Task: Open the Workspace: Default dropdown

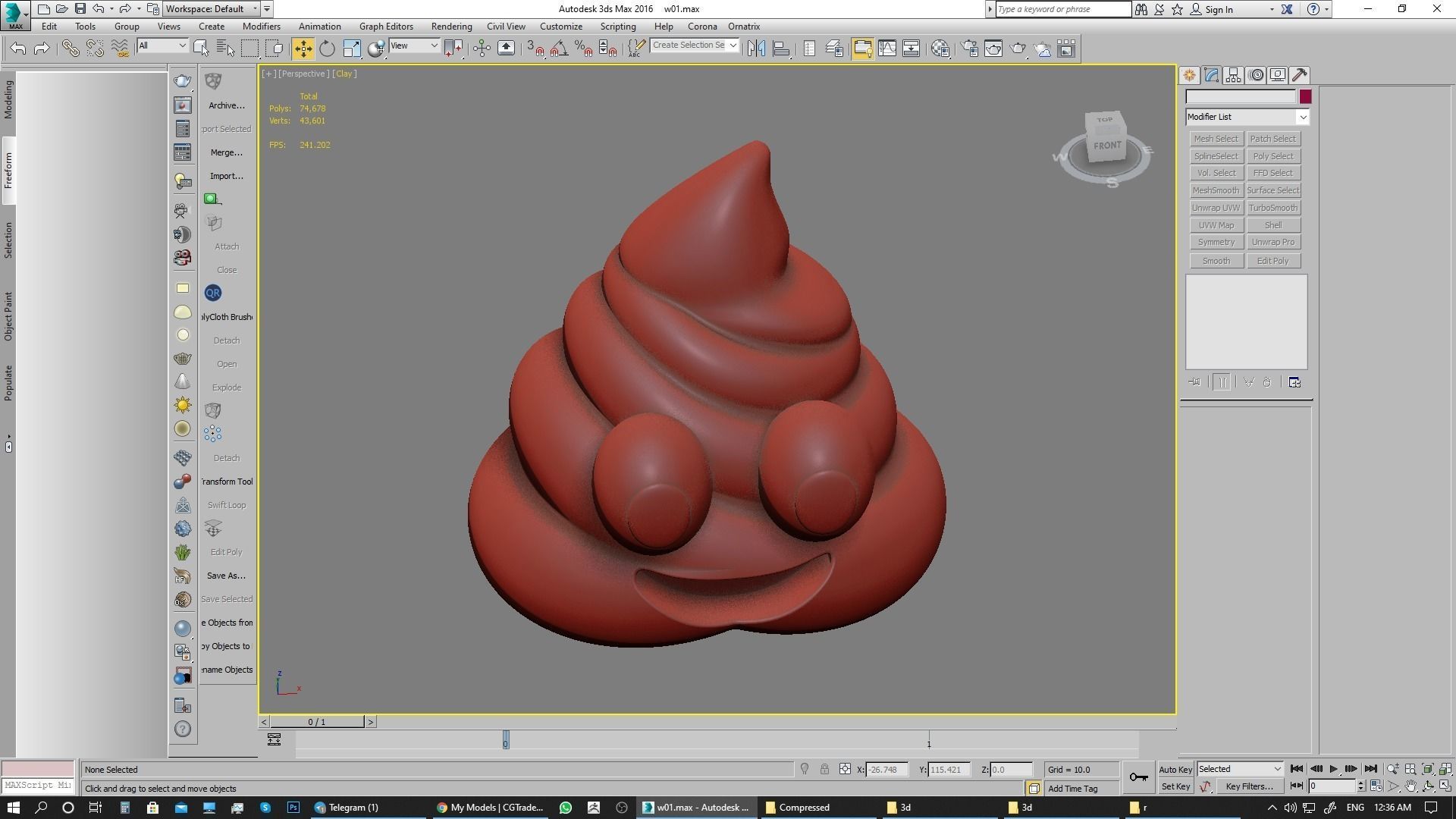Action: [x=212, y=9]
